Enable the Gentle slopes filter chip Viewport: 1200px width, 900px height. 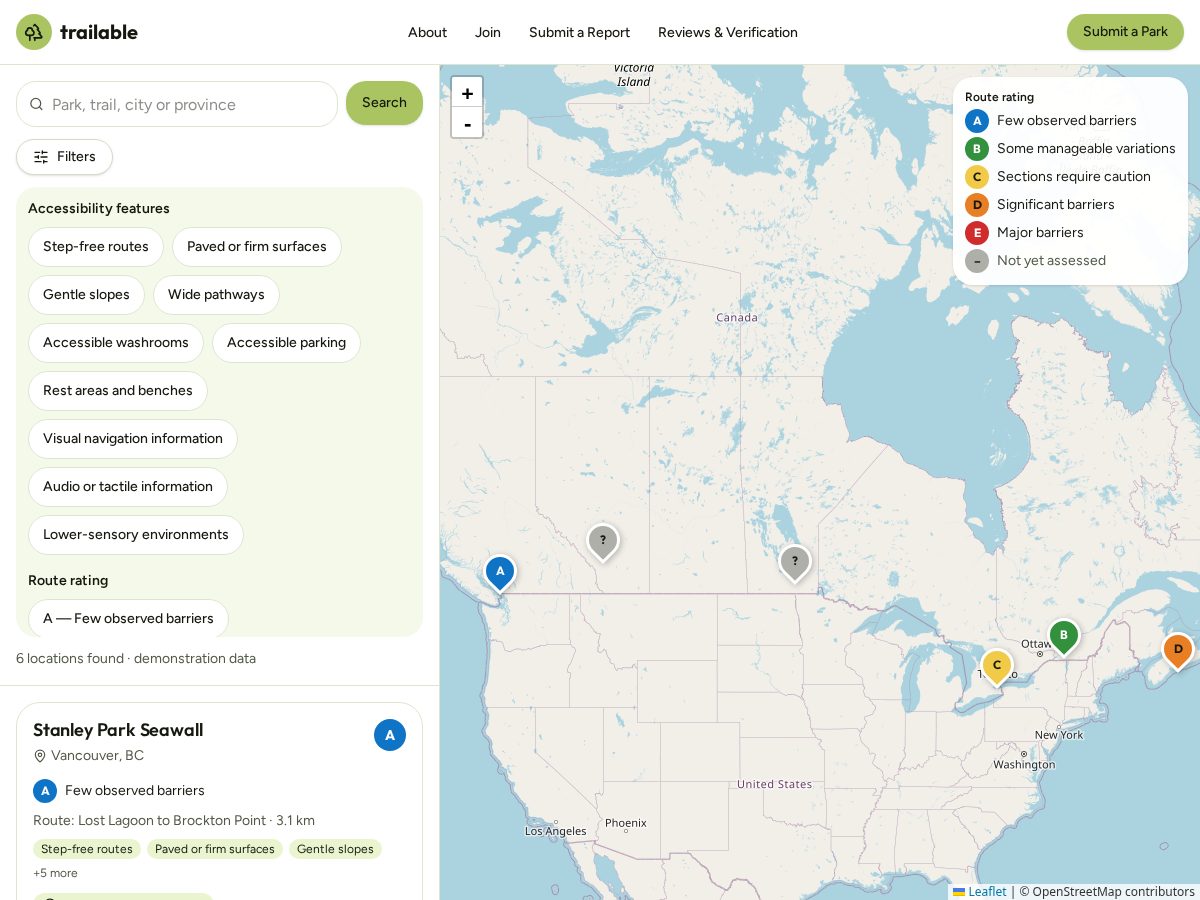click(x=86, y=295)
